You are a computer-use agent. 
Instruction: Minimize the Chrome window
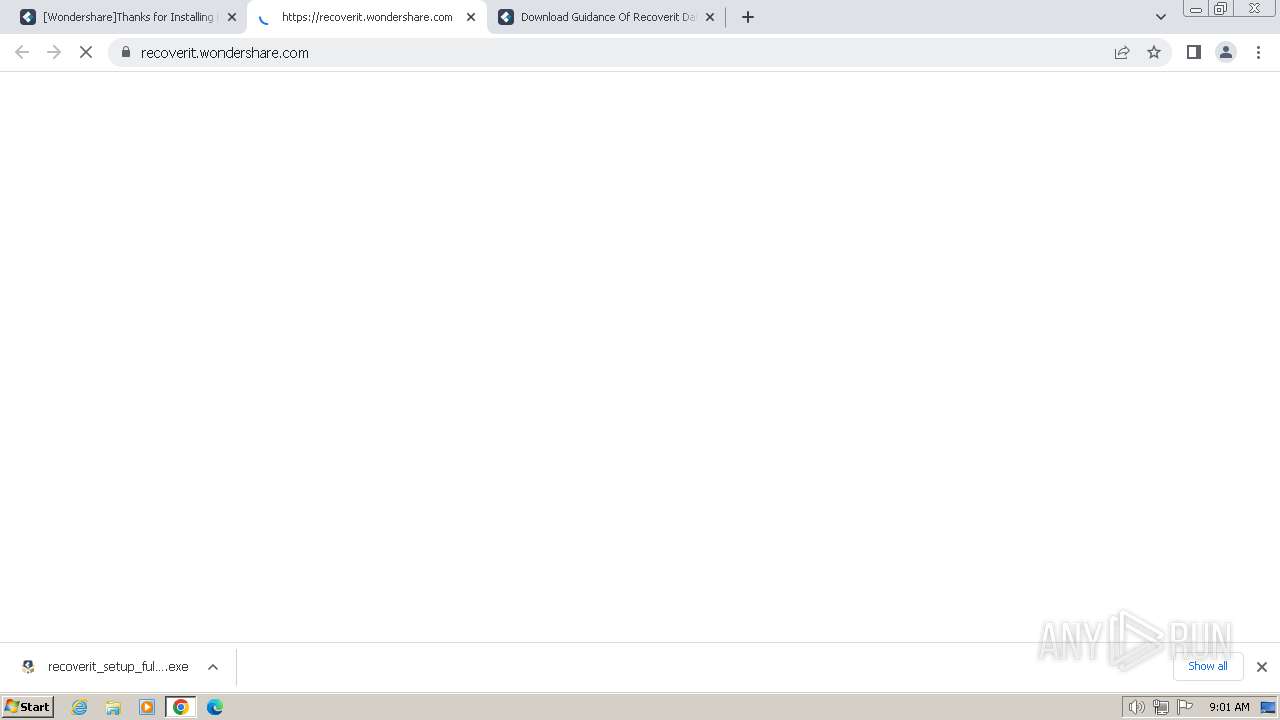click(1196, 9)
